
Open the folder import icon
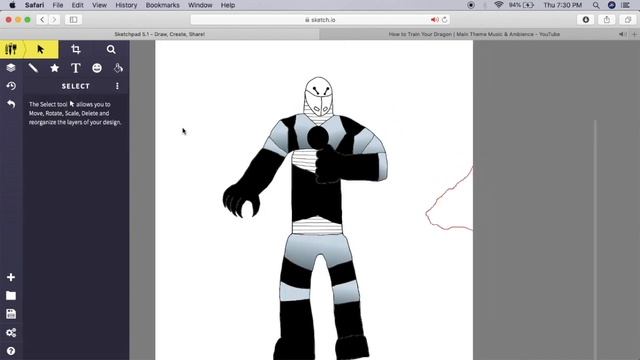point(11,296)
